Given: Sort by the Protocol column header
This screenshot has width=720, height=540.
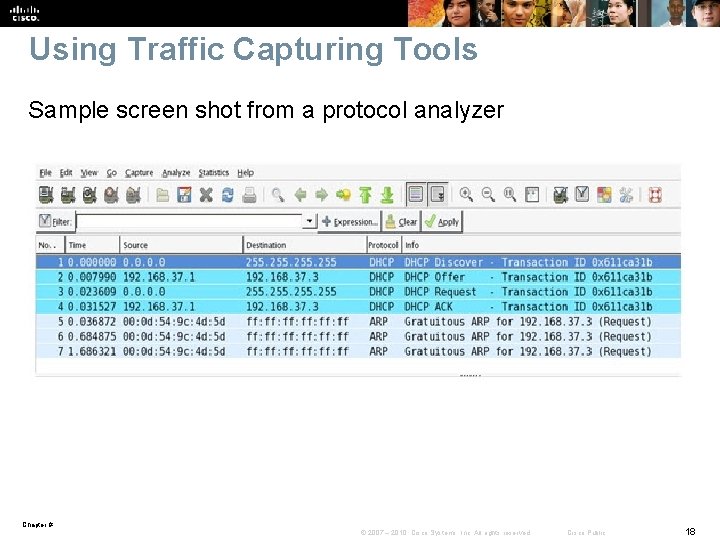Looking at the screenshot, I should click(384, 245).
